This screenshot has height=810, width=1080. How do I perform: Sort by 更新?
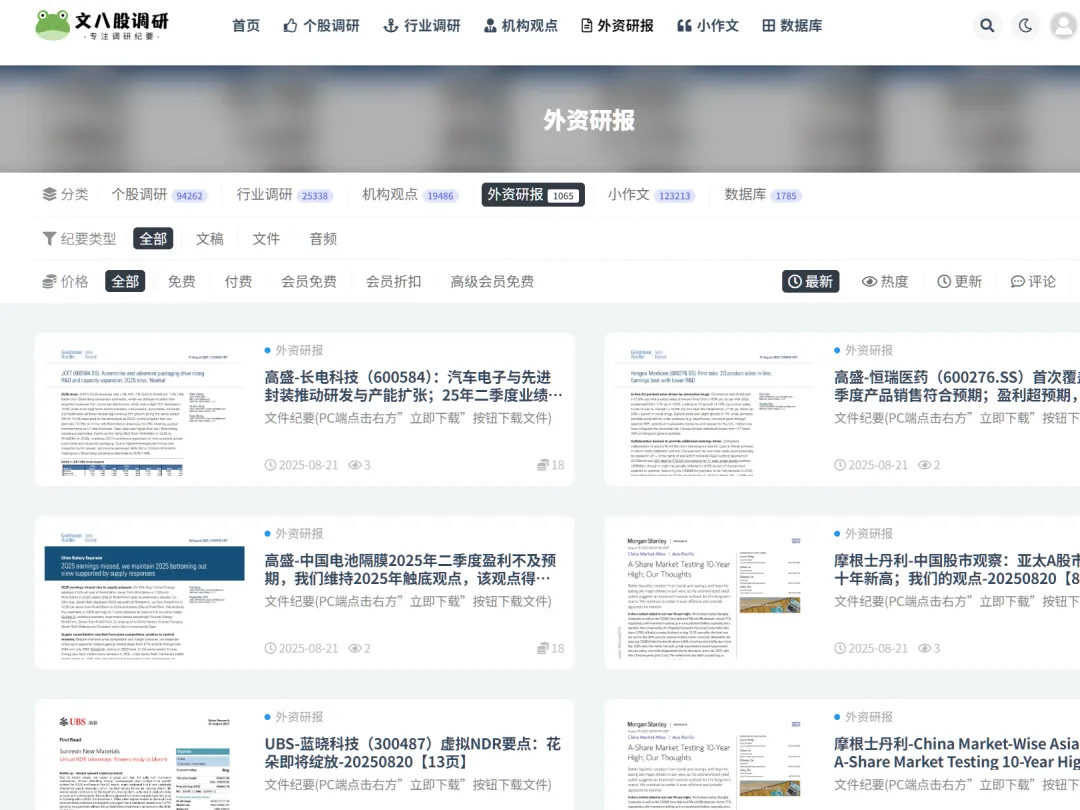(x=959, y=281)
